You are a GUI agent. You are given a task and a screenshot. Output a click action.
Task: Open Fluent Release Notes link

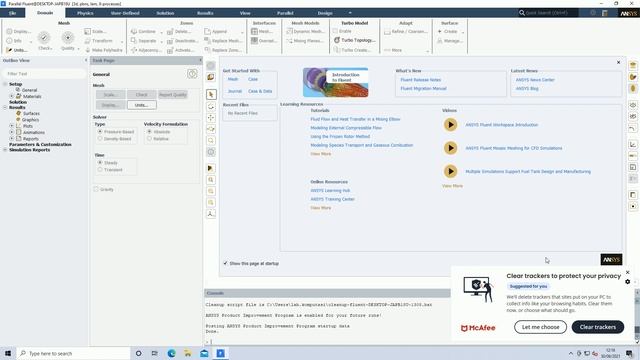(420, 80)
